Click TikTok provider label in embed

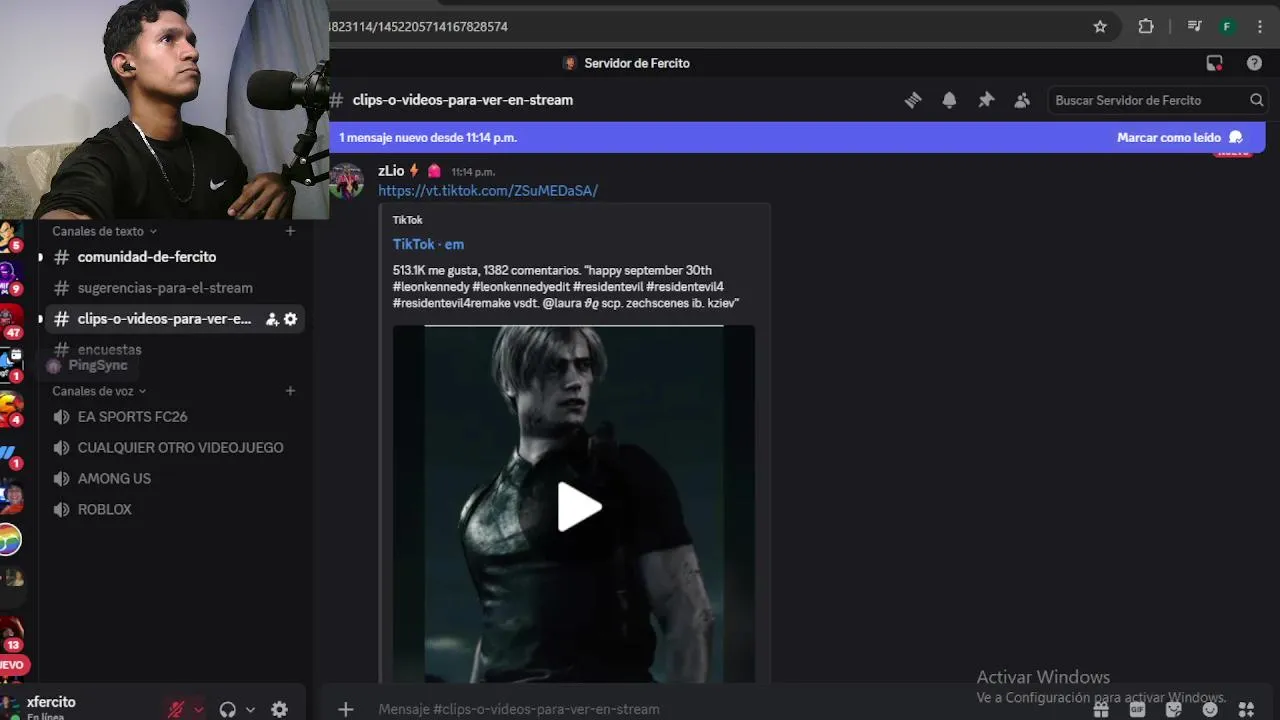[x=407, y=220]
